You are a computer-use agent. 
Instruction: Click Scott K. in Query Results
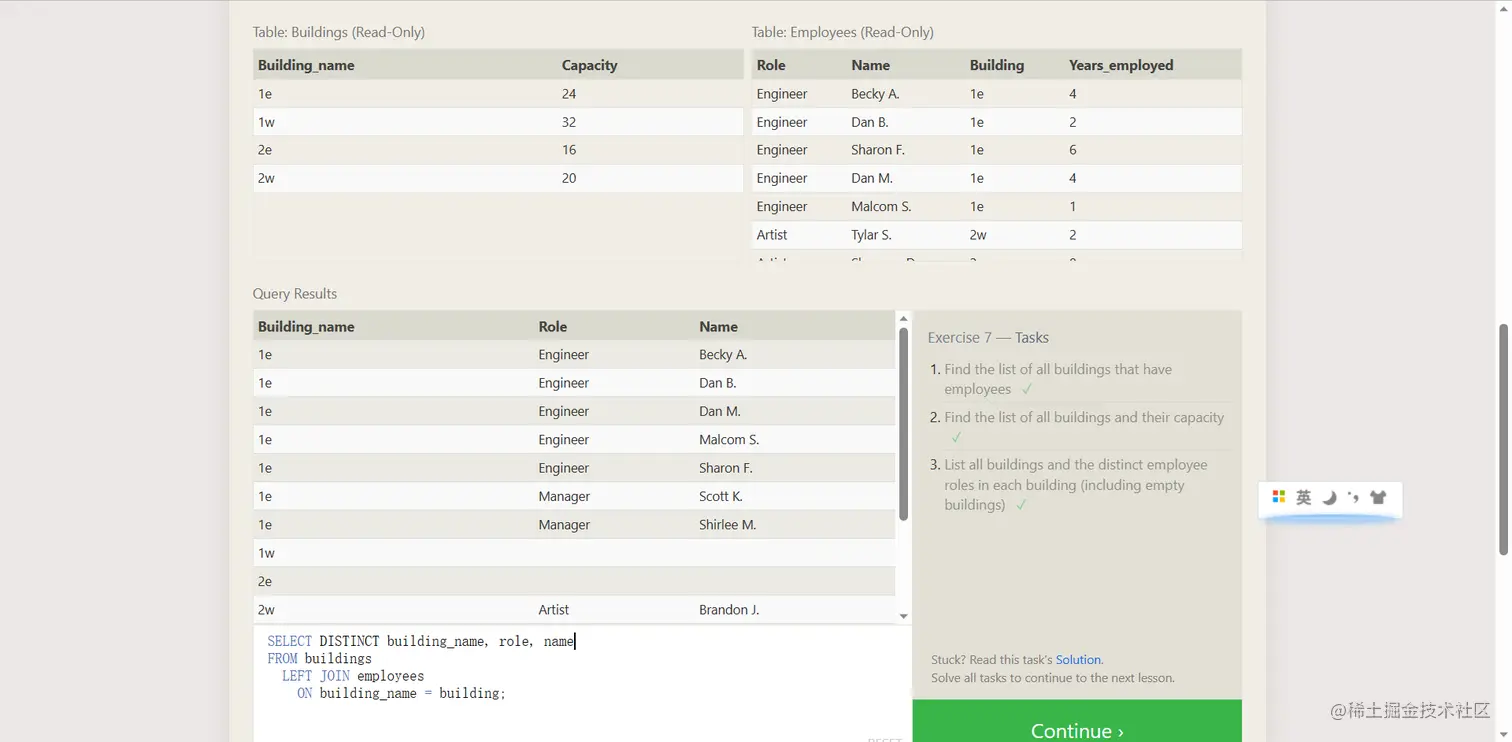[x=721, y=497]
